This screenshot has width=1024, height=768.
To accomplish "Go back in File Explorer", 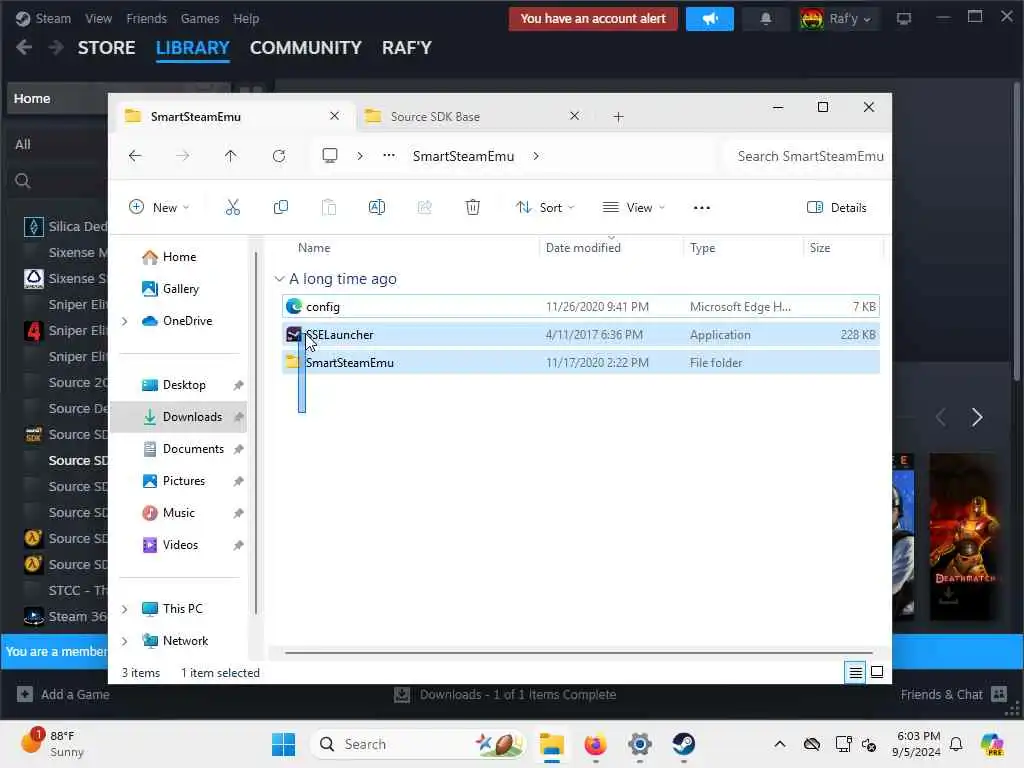I will (135, 156).
